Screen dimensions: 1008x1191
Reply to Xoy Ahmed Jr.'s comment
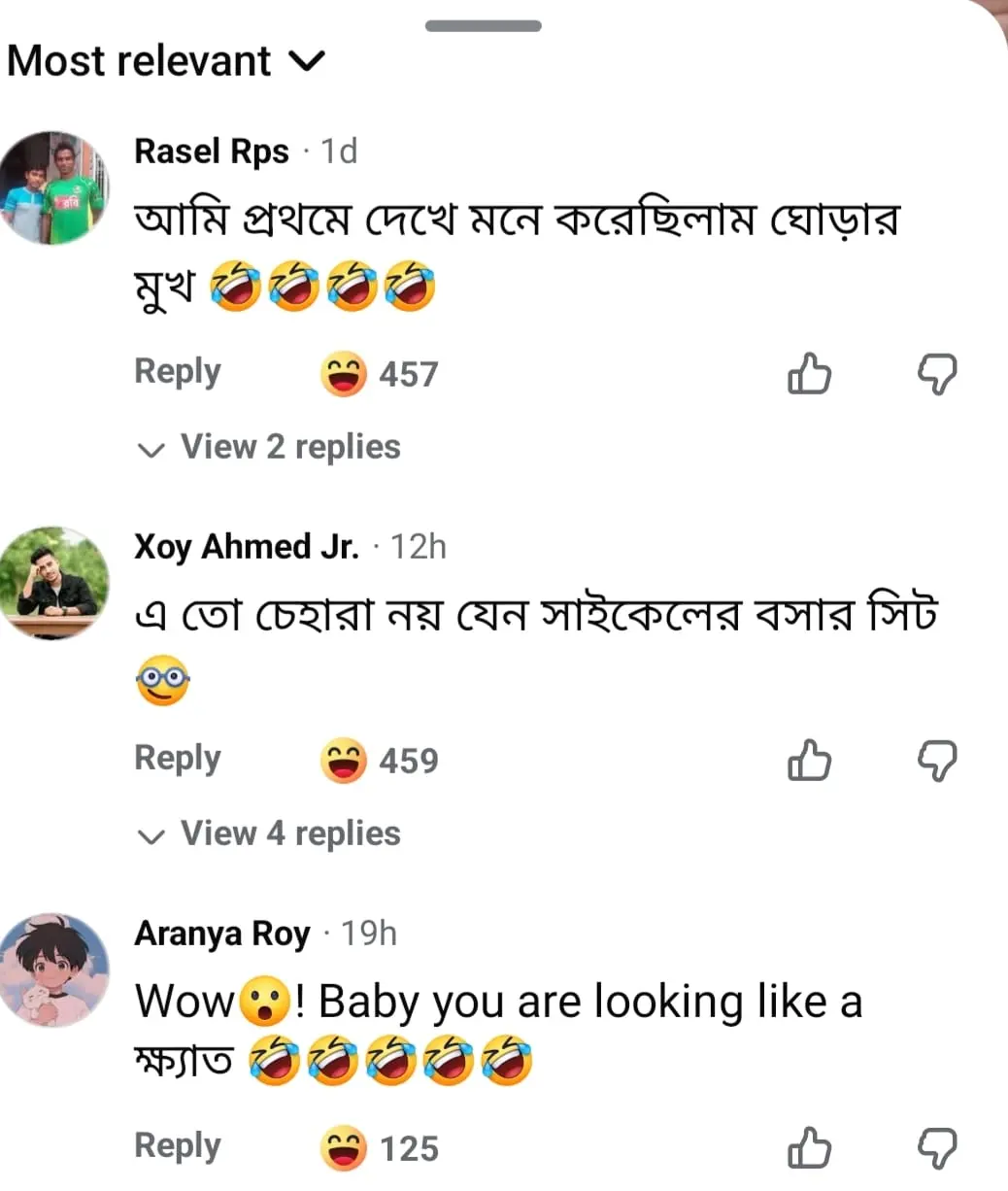(178, 759)
